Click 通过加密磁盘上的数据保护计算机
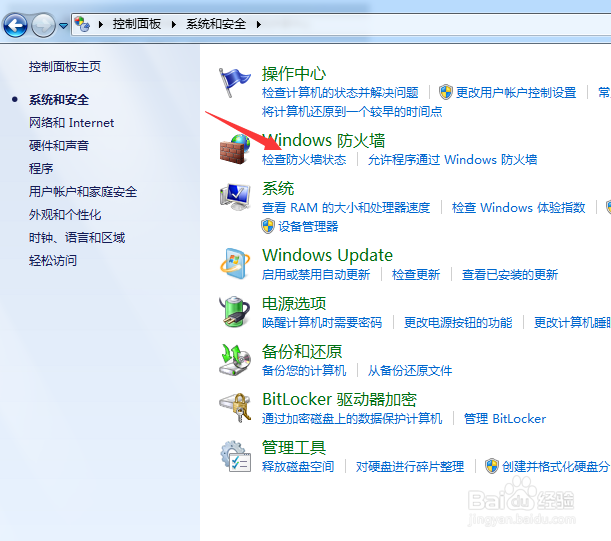This screenshot has width=611, height=541. (x=352, y=419)
